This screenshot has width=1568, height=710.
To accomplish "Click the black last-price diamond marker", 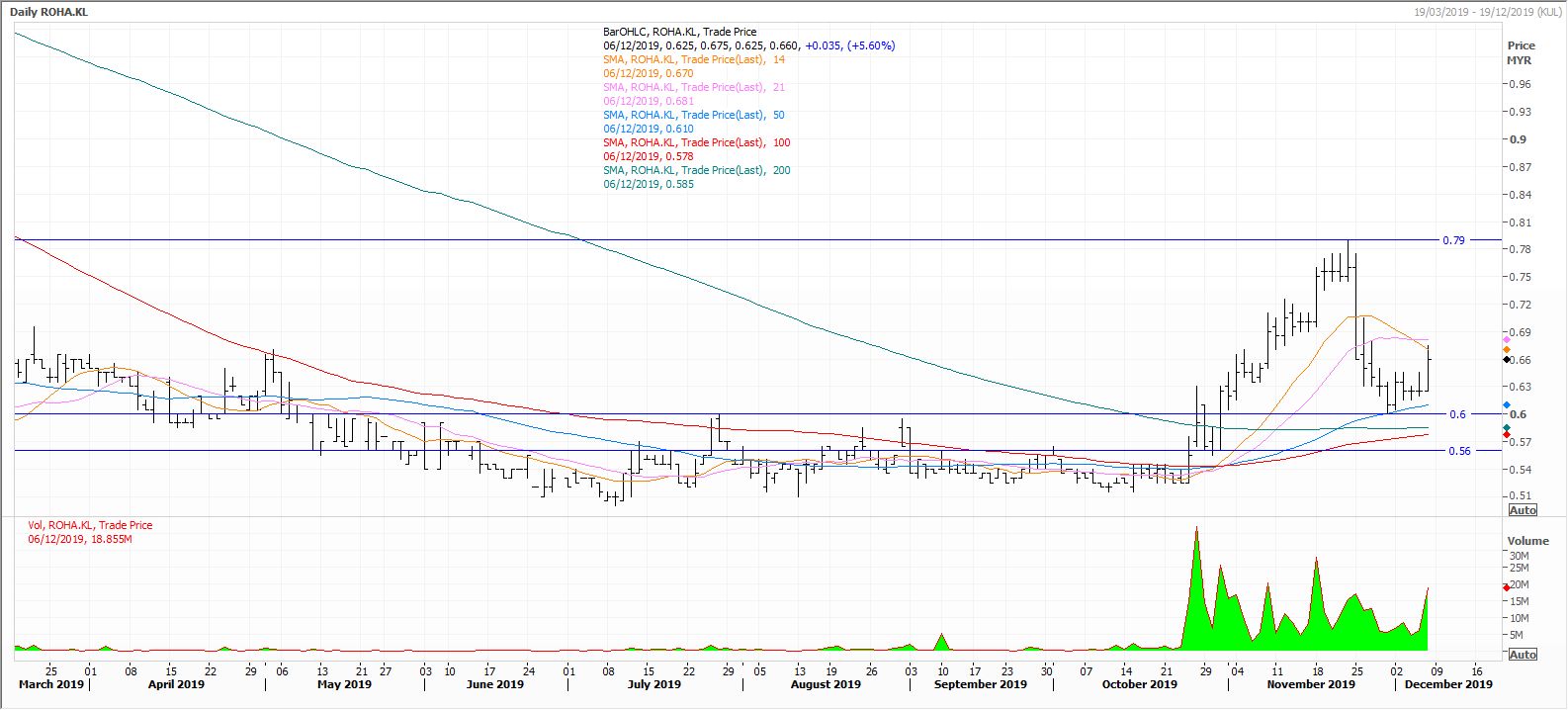I will point(1506,360).
